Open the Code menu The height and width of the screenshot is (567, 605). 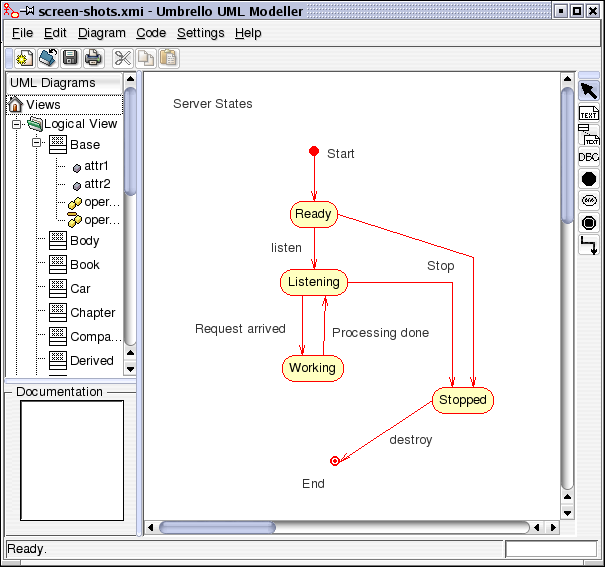point(151,33)
